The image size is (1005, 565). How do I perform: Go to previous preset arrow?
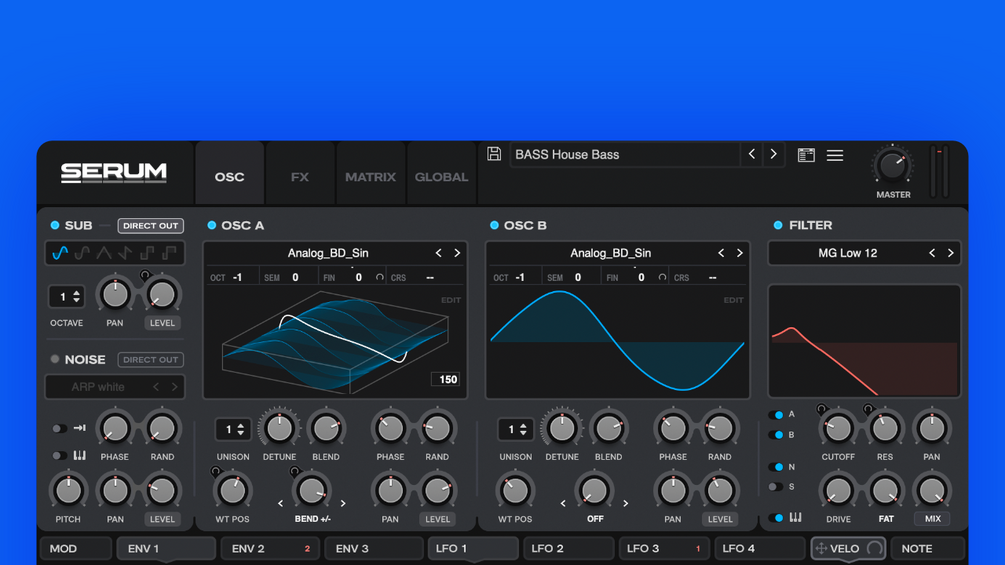[x=752, y=154]
